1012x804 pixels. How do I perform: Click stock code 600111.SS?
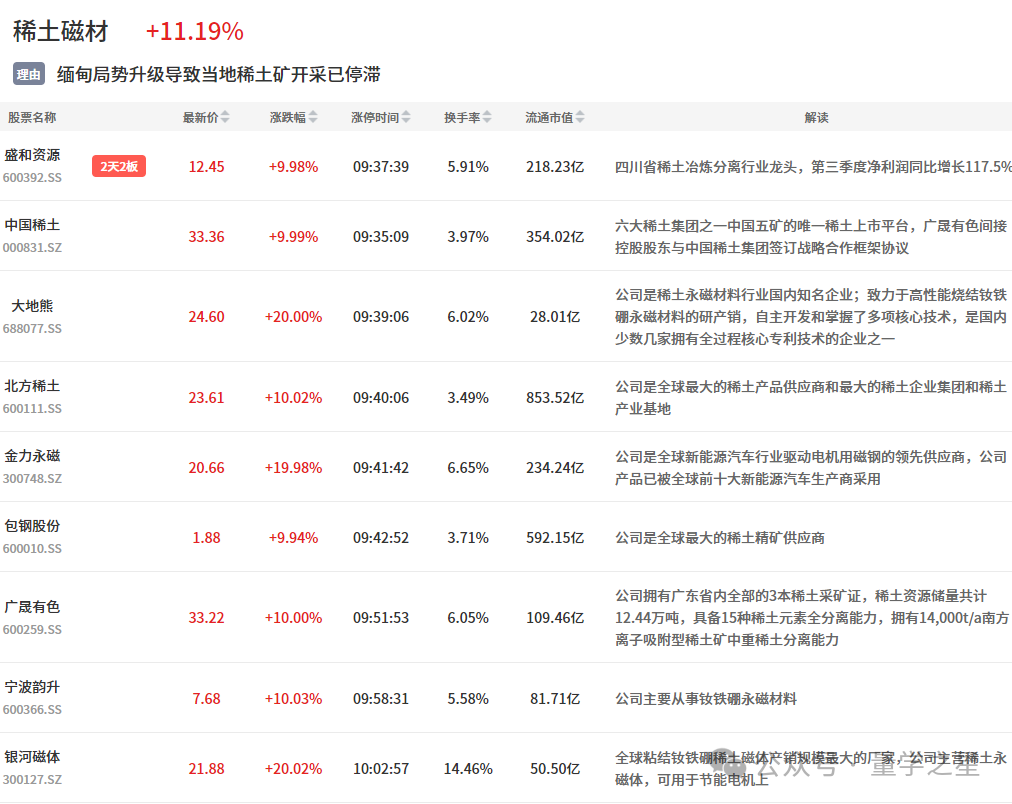click(x=32, y=408)
